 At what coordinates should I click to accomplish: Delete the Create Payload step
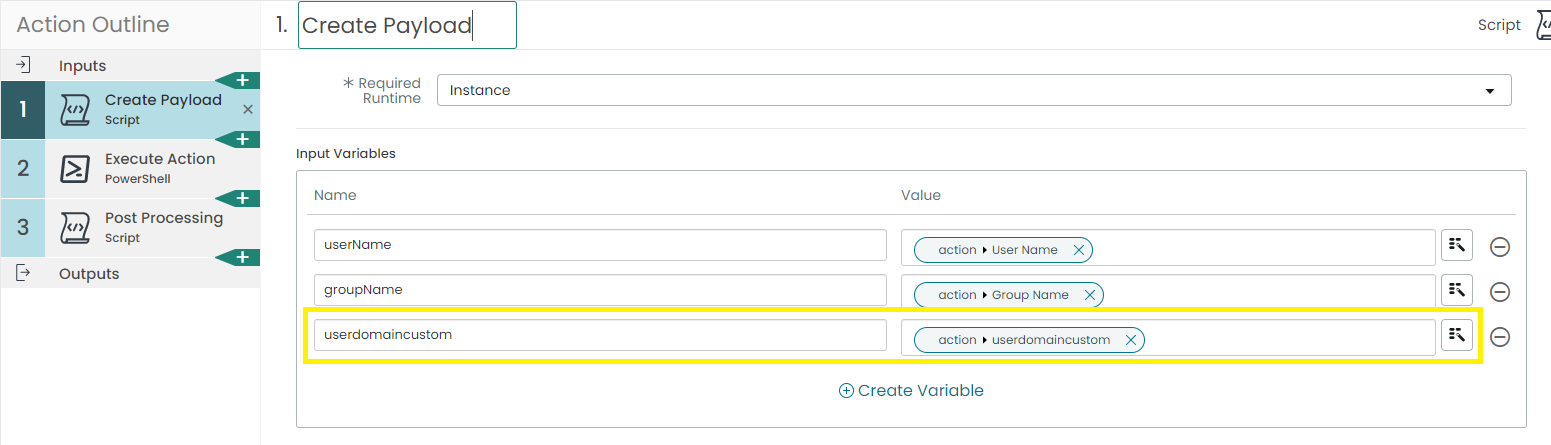tap(248, 109)
